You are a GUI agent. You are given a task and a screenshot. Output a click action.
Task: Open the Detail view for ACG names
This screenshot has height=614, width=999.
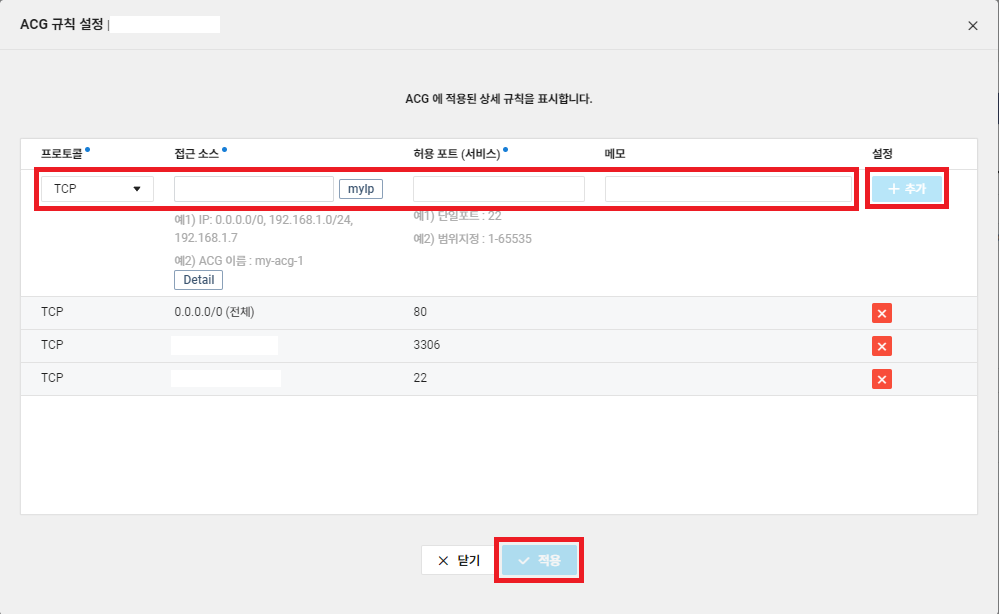coord(198,279)
